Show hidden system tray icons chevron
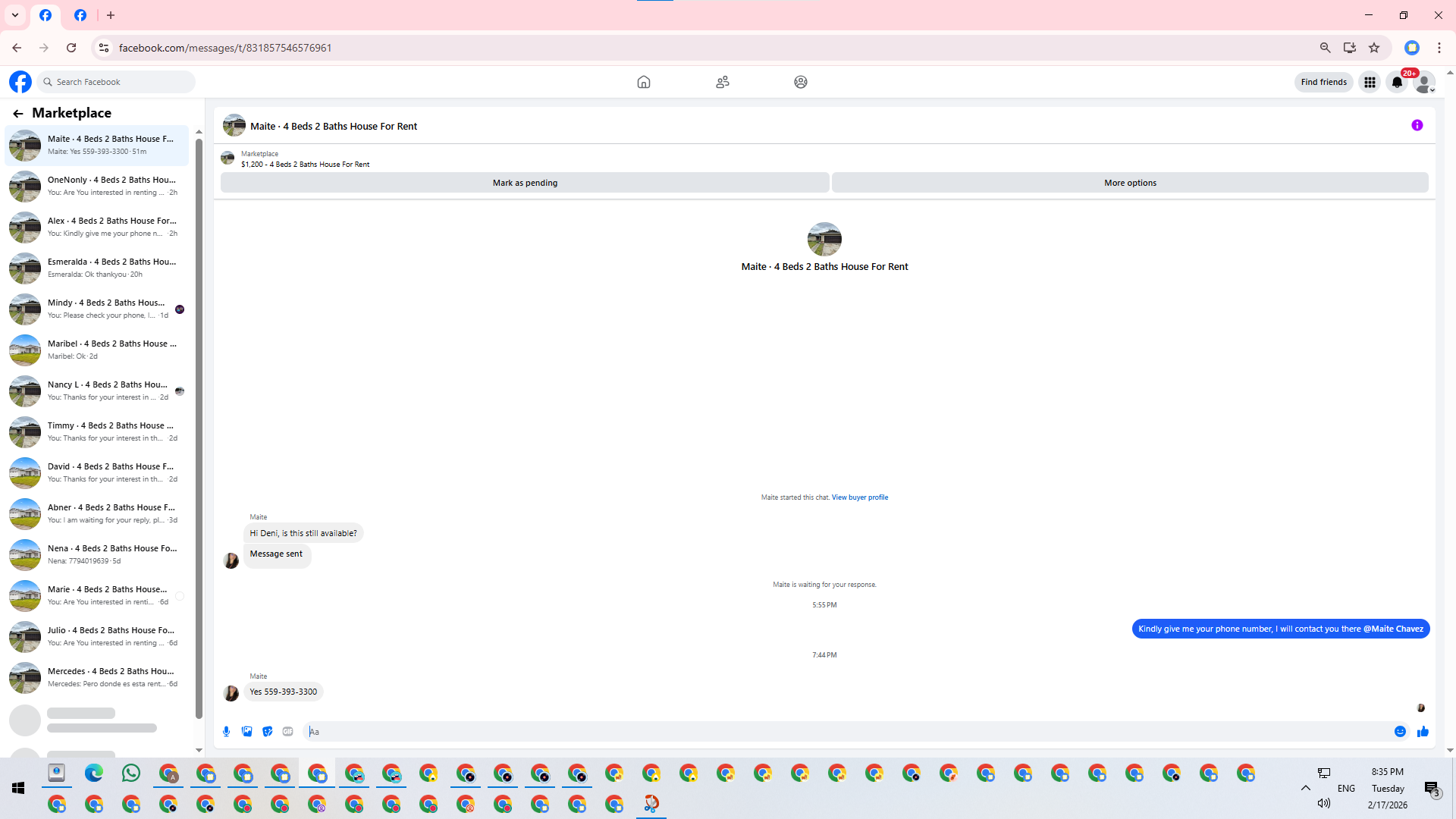Image resolution: width=1456 pixels, height=819 pixels. 1306,788
